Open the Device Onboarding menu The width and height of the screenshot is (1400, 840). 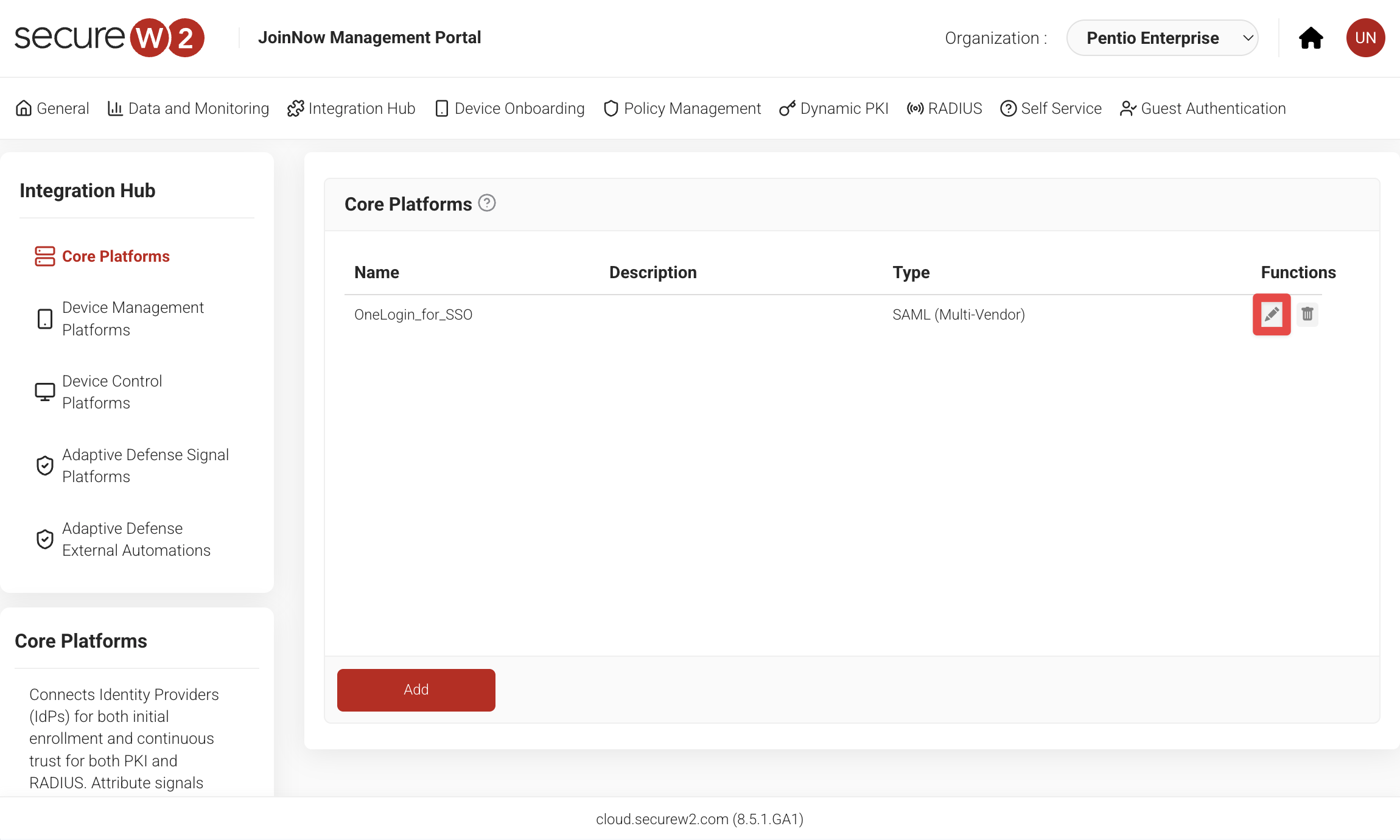pyautogui.click(x=509, y=108)
